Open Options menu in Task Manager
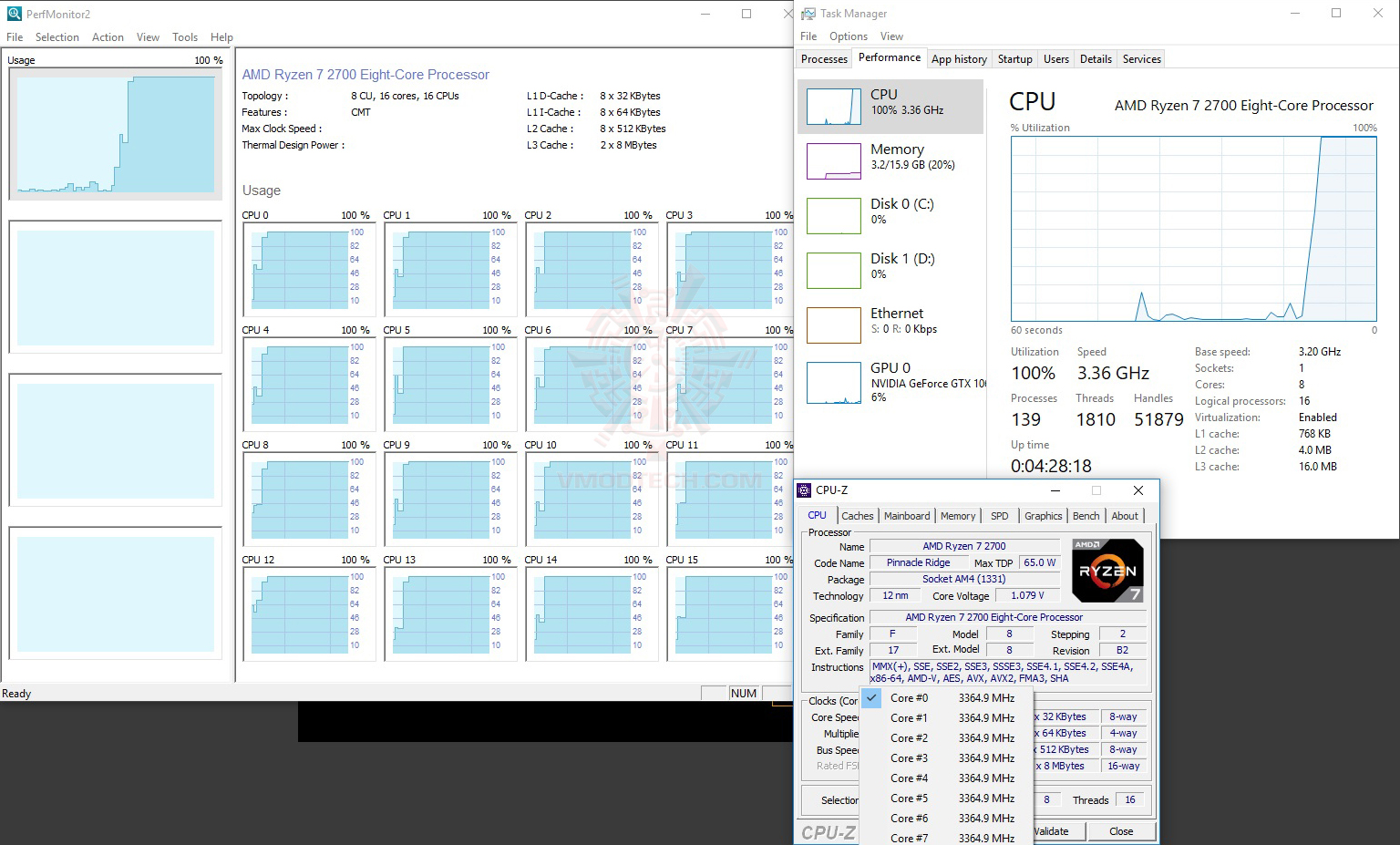The image size is (1400, 845). click(x=849, y=36)
